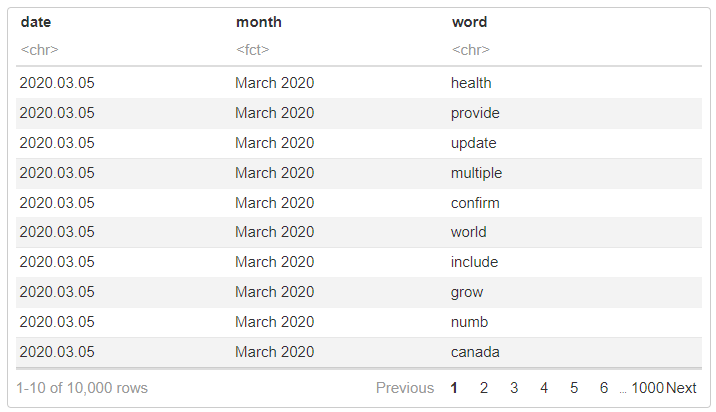Select the cell containing 'health'
The image size is (716, 412).
click(471, 83)
